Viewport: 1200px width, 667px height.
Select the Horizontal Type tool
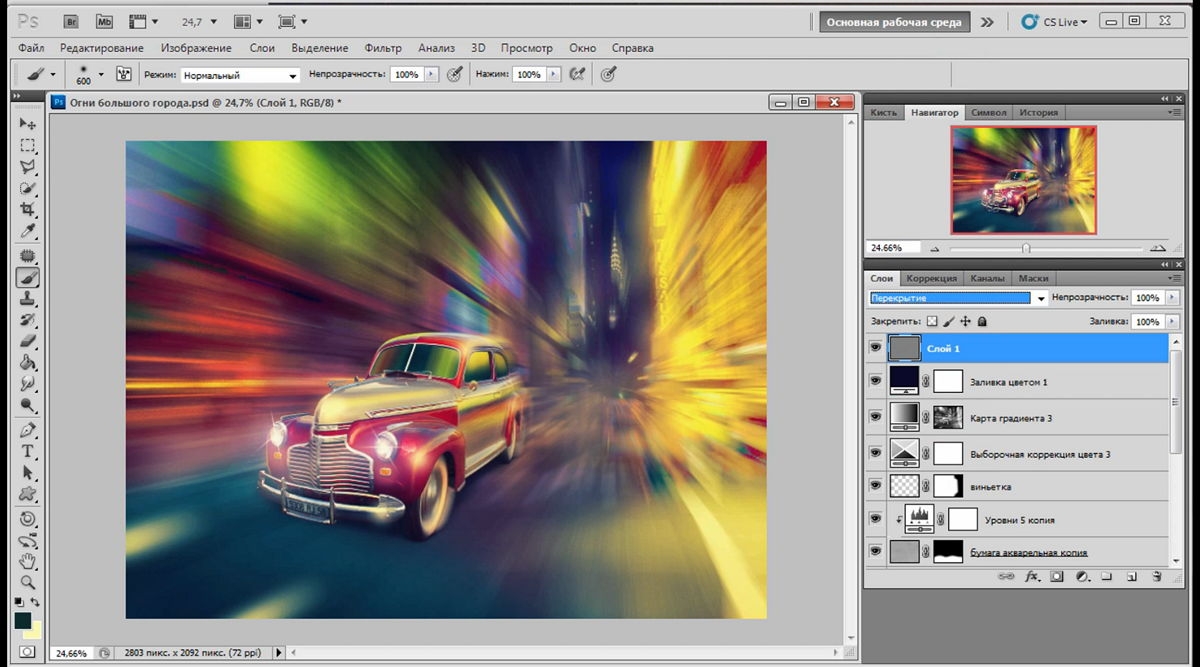point(28,451)
